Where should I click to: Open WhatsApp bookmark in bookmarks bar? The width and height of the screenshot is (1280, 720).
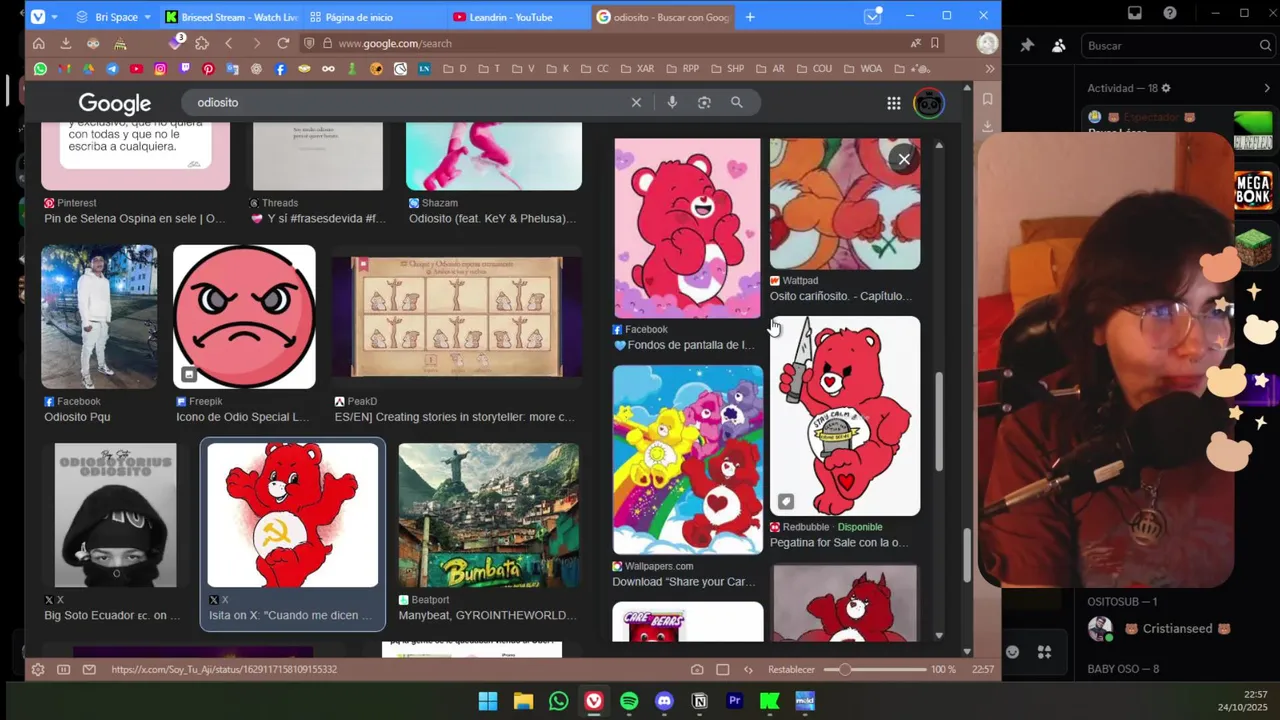point(40,69)
